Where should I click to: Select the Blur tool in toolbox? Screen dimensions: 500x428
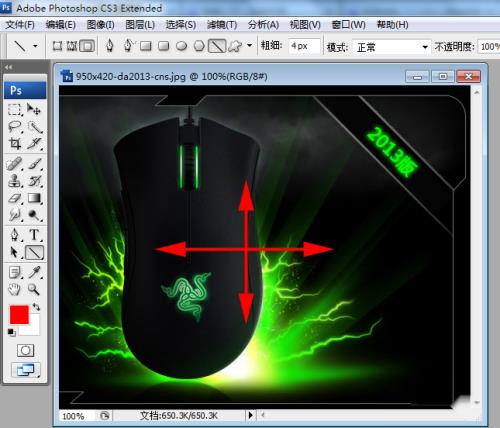14,215
